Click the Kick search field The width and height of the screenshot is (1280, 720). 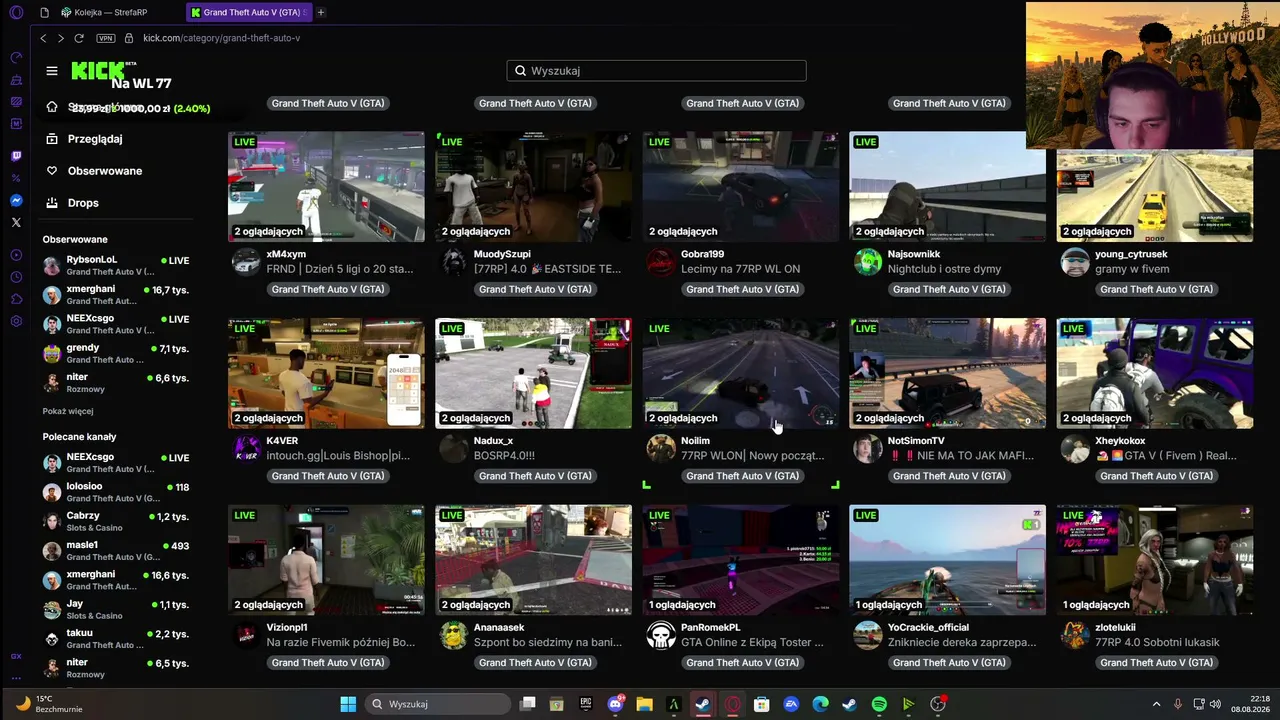656,71
